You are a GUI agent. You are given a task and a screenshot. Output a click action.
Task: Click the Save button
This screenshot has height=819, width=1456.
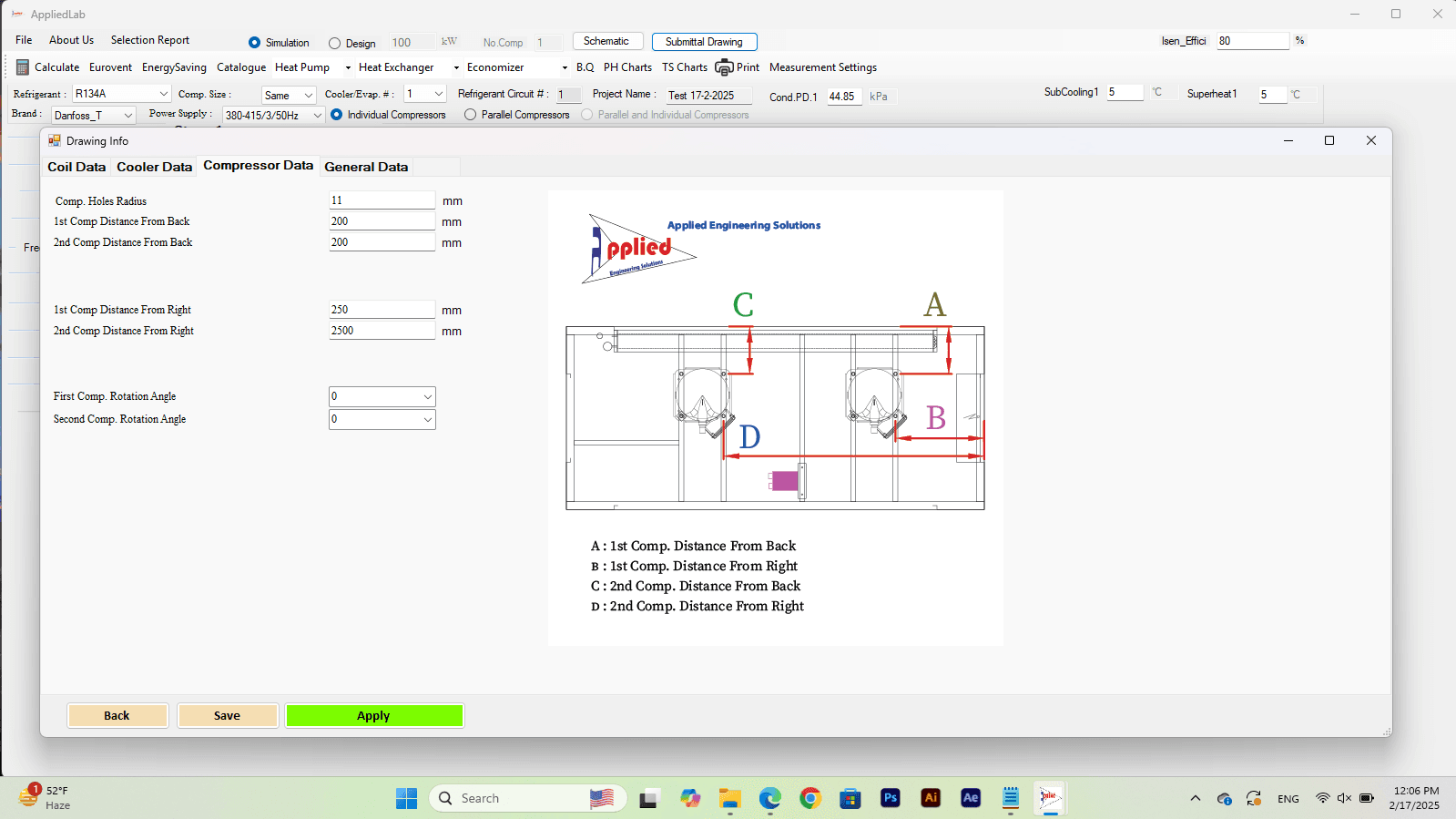click(x=228, y=716)
